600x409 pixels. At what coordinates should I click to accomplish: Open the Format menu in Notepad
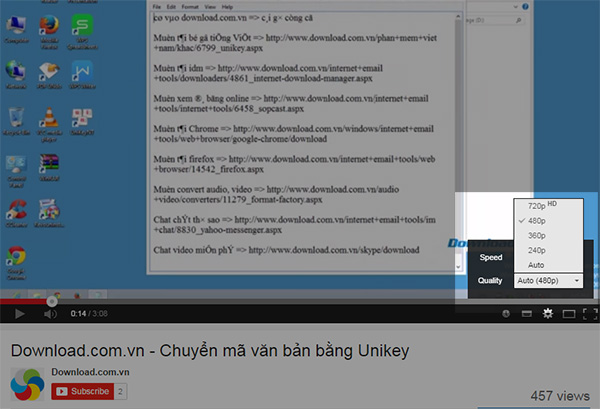tap(190, 7)
